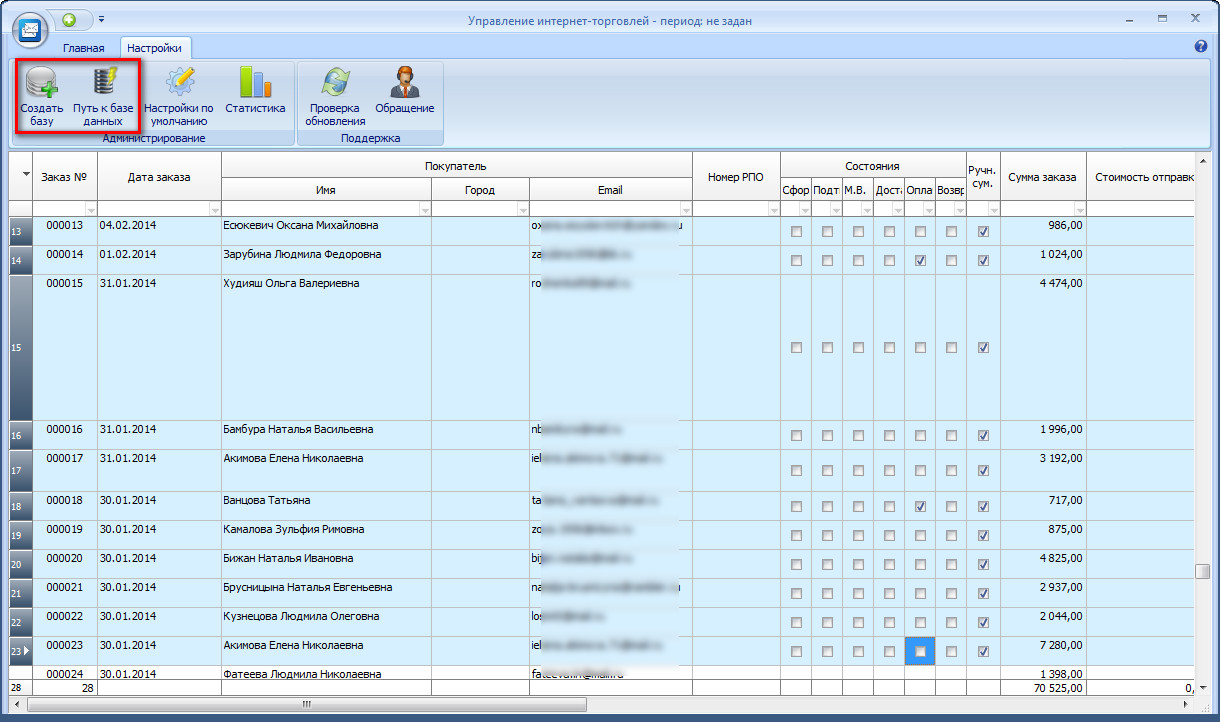Image resolution: width=1220 pixels, height=722 pixels.
Task: Check Сфор checkbox for order 000018
Action: coord(796,507)
